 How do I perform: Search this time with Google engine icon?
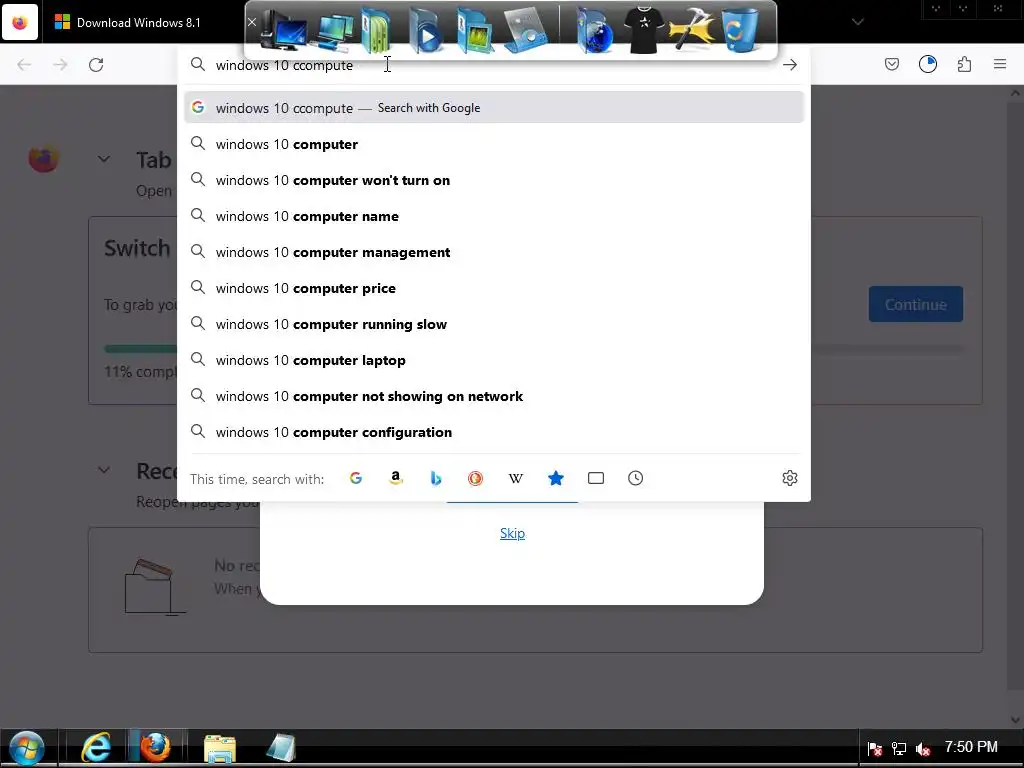[x=356, y=478]
